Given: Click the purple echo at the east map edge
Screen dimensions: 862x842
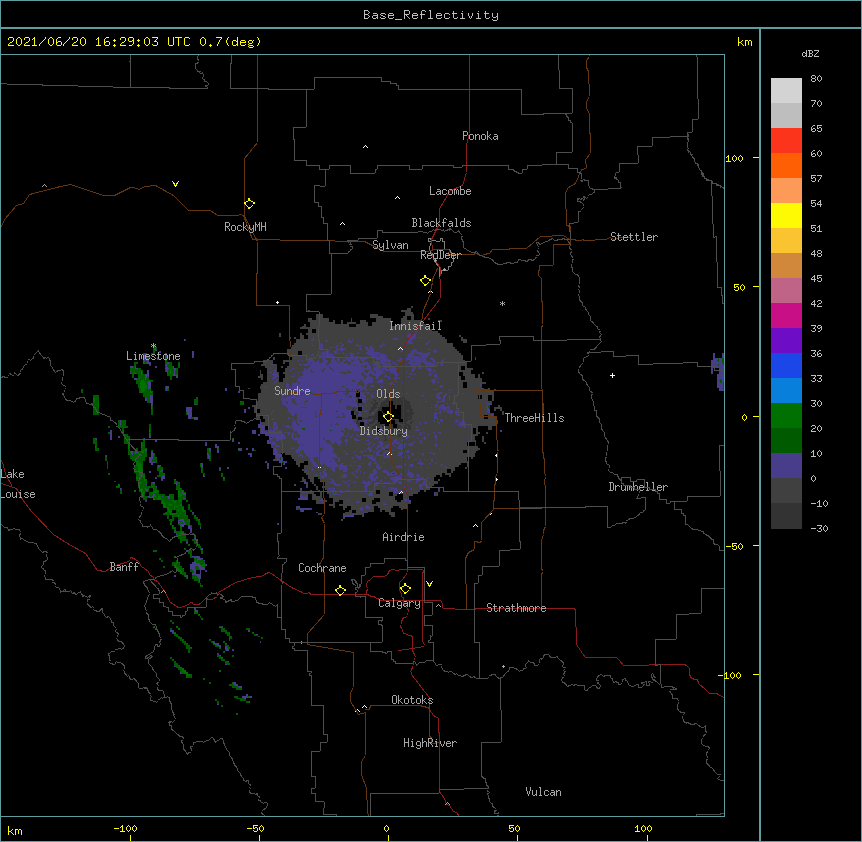Looking at the screenshot, I should tap(717, 372).
